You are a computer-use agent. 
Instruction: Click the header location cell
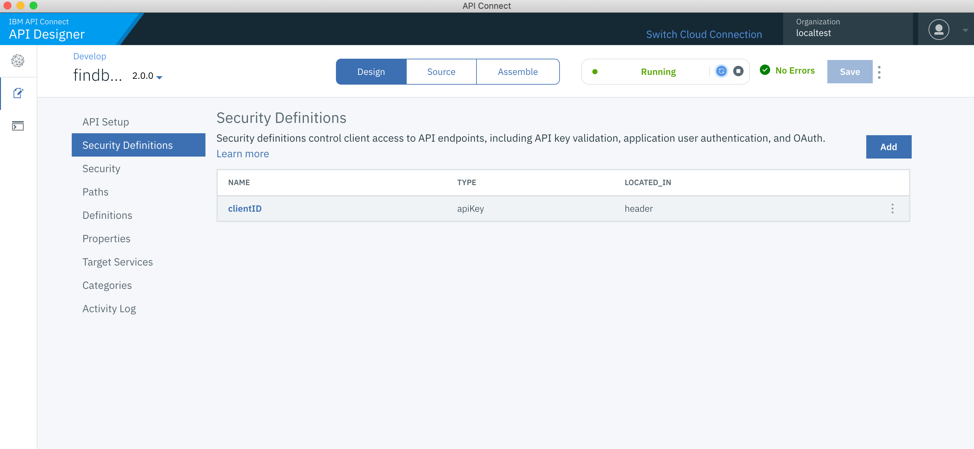tap(639, 209)
